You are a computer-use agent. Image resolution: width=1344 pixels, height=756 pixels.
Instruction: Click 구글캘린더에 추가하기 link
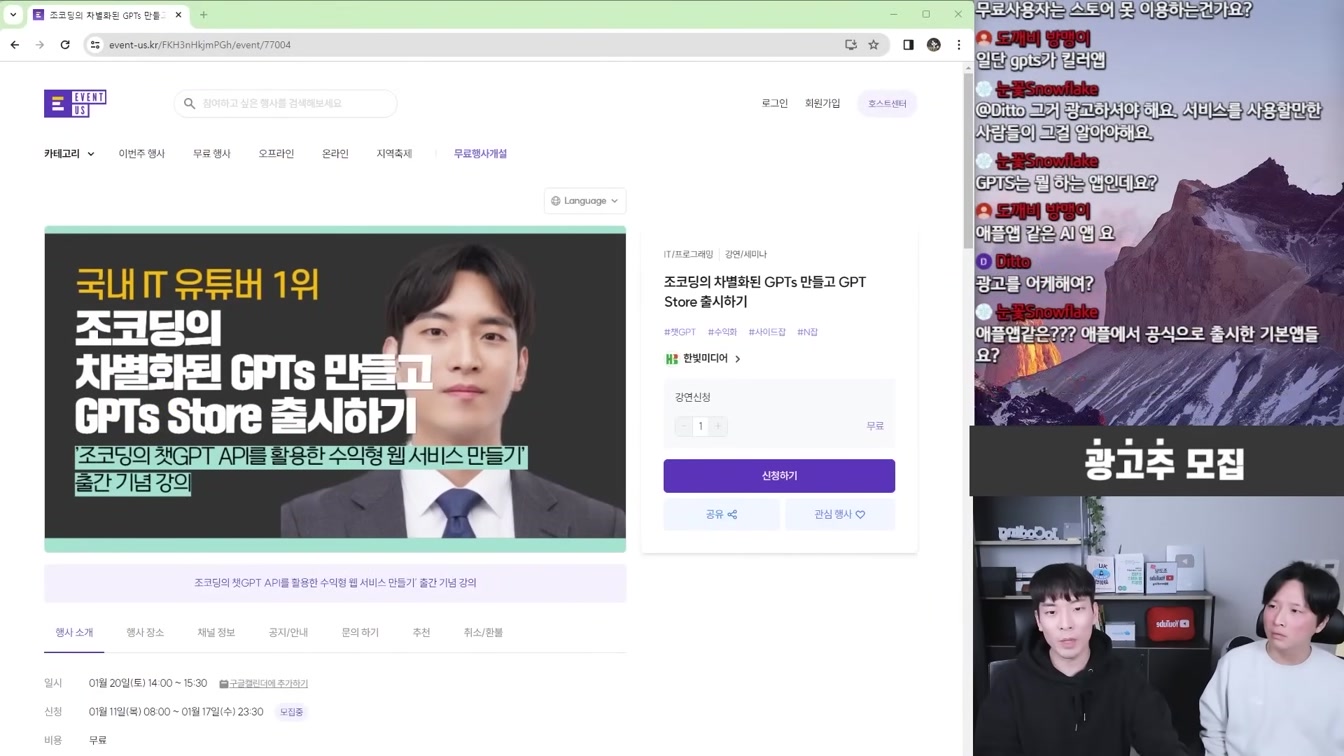pos(264,684)
